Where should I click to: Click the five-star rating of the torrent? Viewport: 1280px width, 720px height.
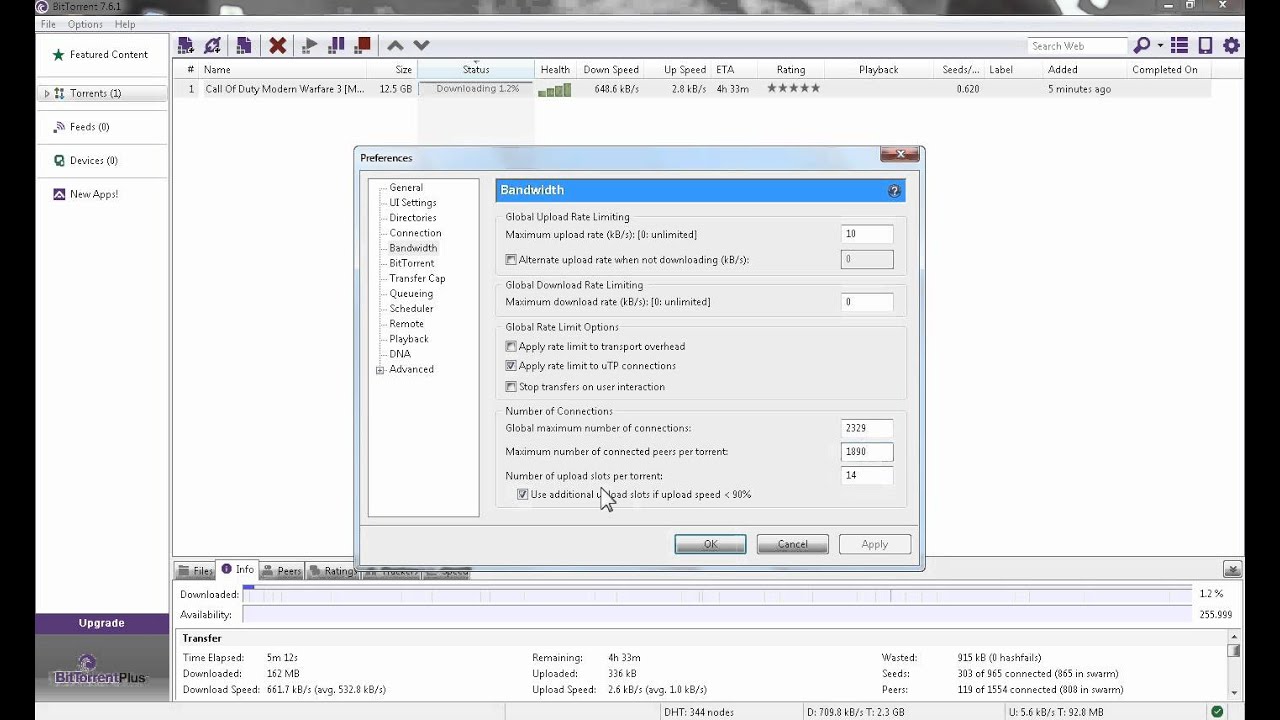793,88
